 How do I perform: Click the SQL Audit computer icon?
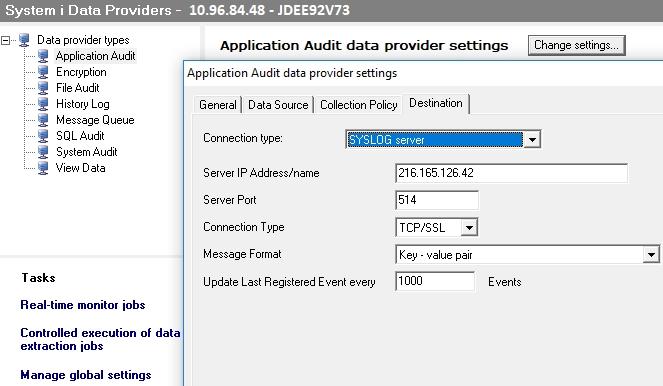pyautogui.click(x=43, y=136)
